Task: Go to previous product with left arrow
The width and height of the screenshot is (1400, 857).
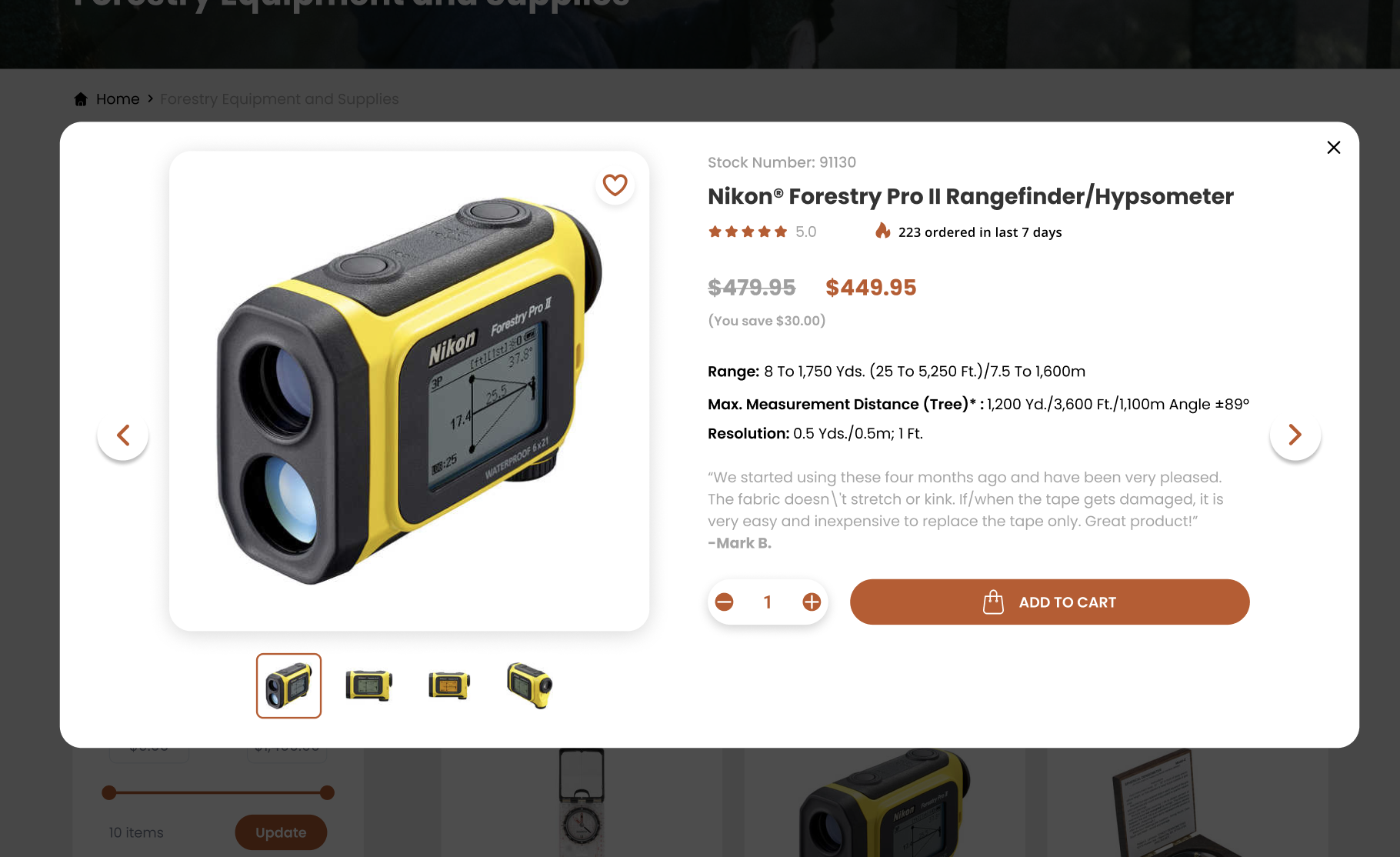Action: (123, 435)
